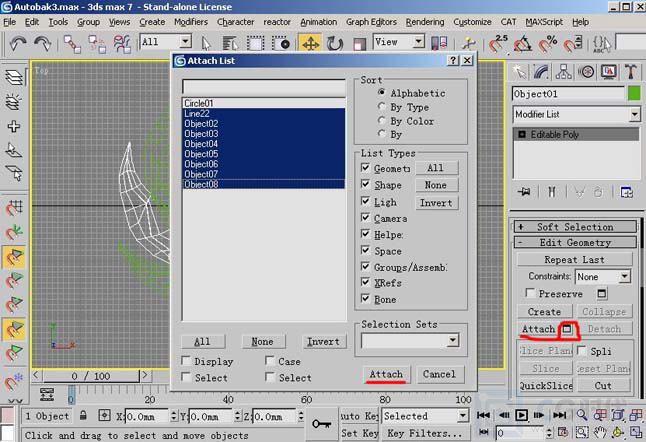Image resolution: width=646 pixels, height=442 pixels.
Task: Jump to the start frame
Action: (483, 415)
